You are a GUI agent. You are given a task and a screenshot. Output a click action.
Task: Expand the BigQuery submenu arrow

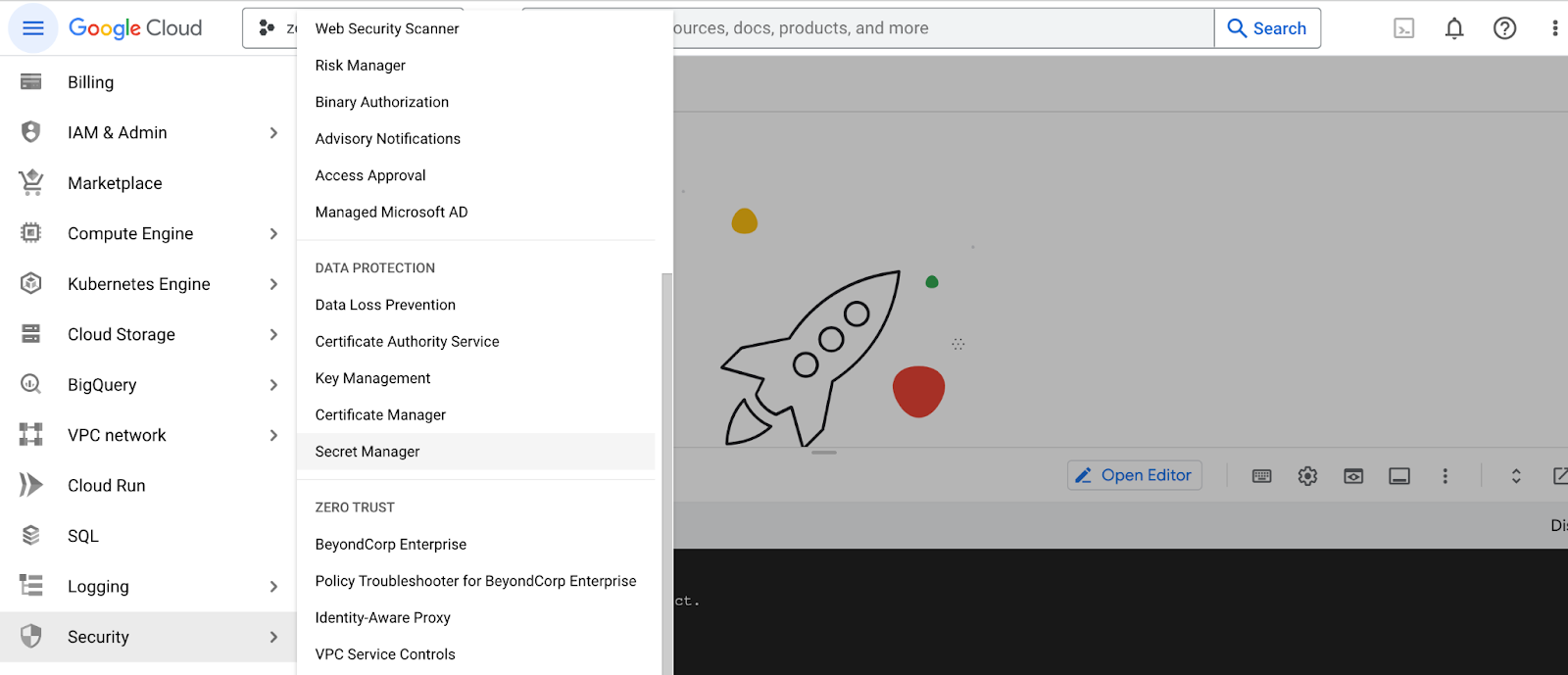pyautogui.click(x=273, y=385)
